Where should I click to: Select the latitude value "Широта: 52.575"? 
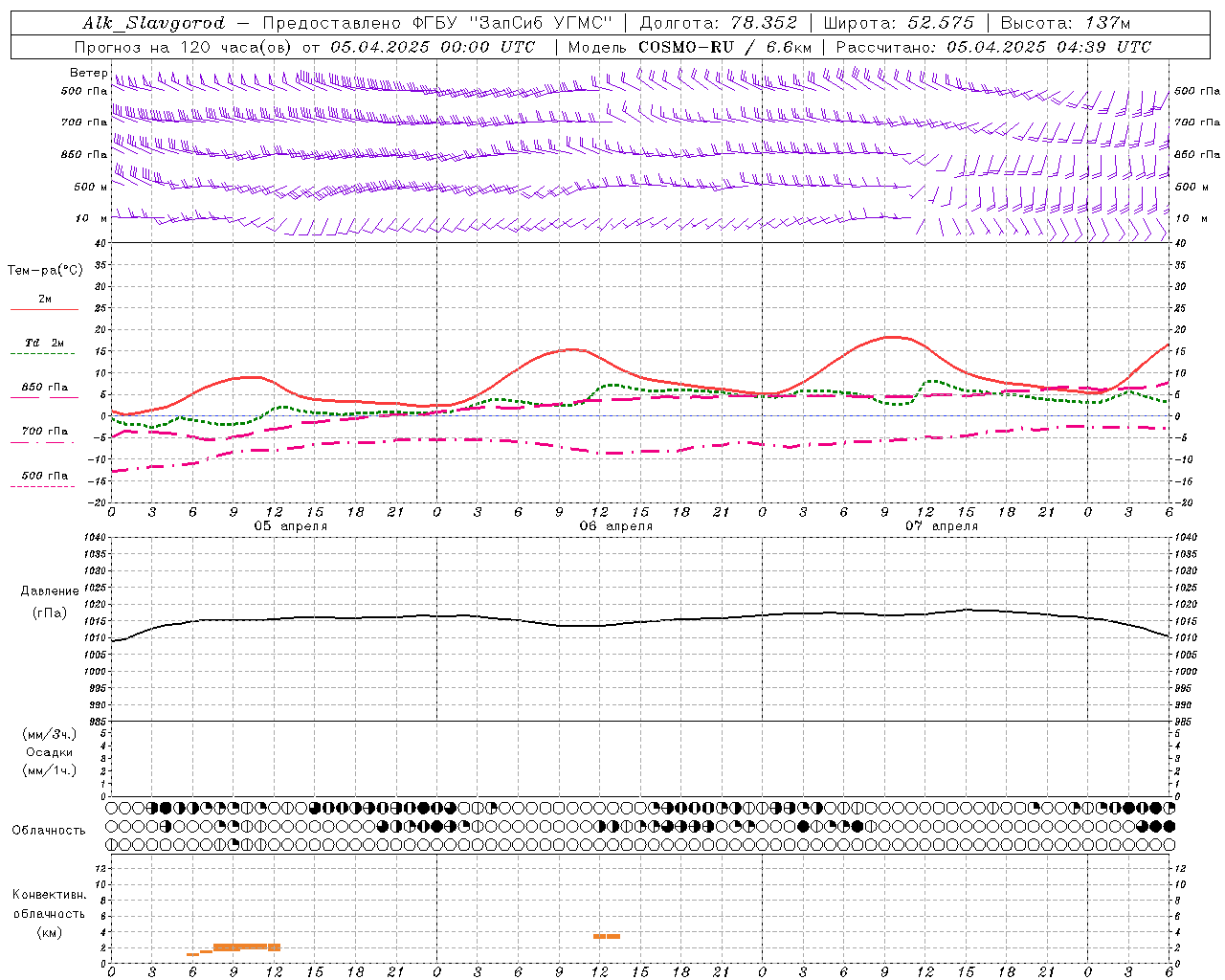[x=899, y=23]
